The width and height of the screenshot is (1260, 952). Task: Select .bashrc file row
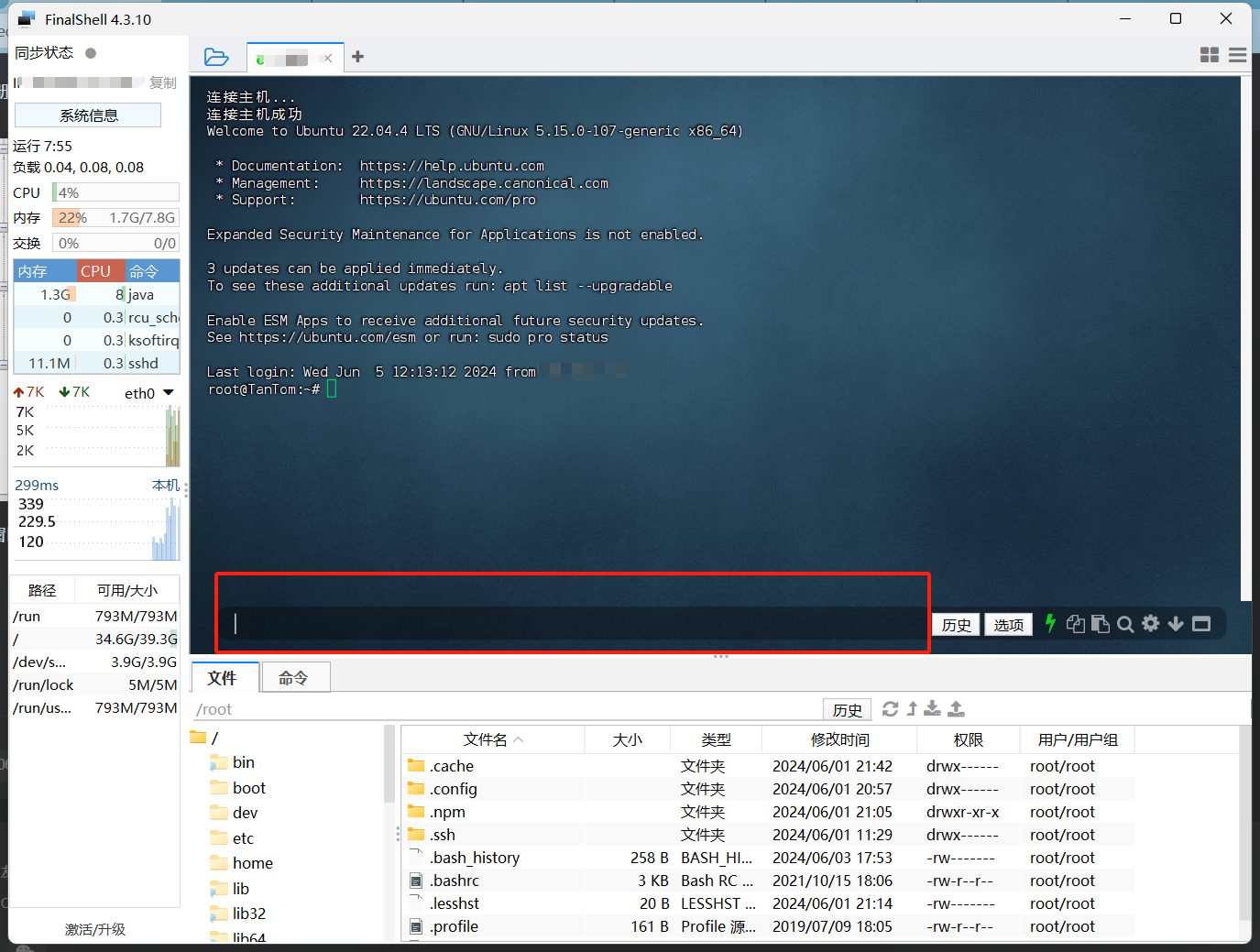(768, 881)
